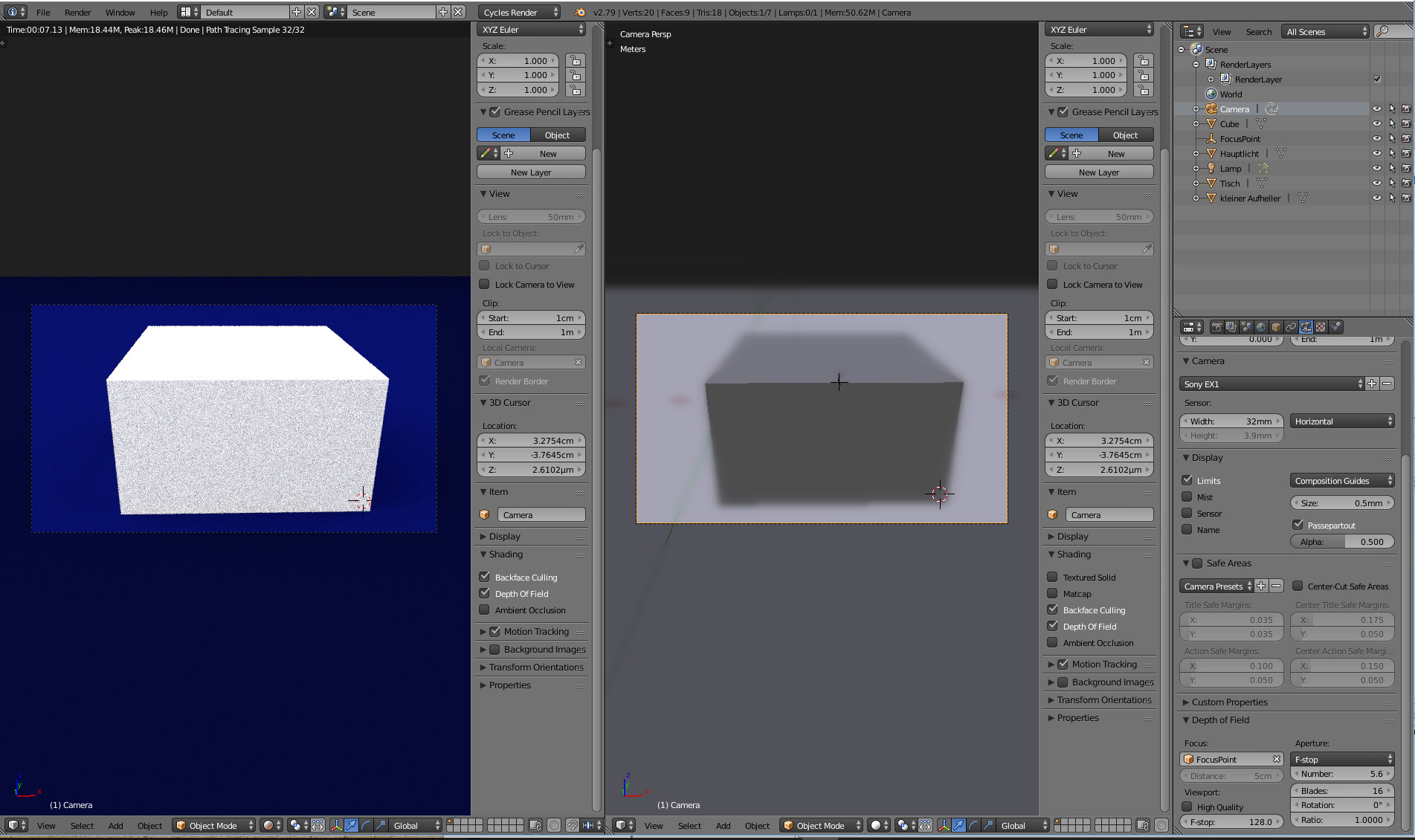Toggle the 3D manipulator axes in right viewport
Image resolution: width=1415 pixels, height=840 pixels.
click(944, 825)
